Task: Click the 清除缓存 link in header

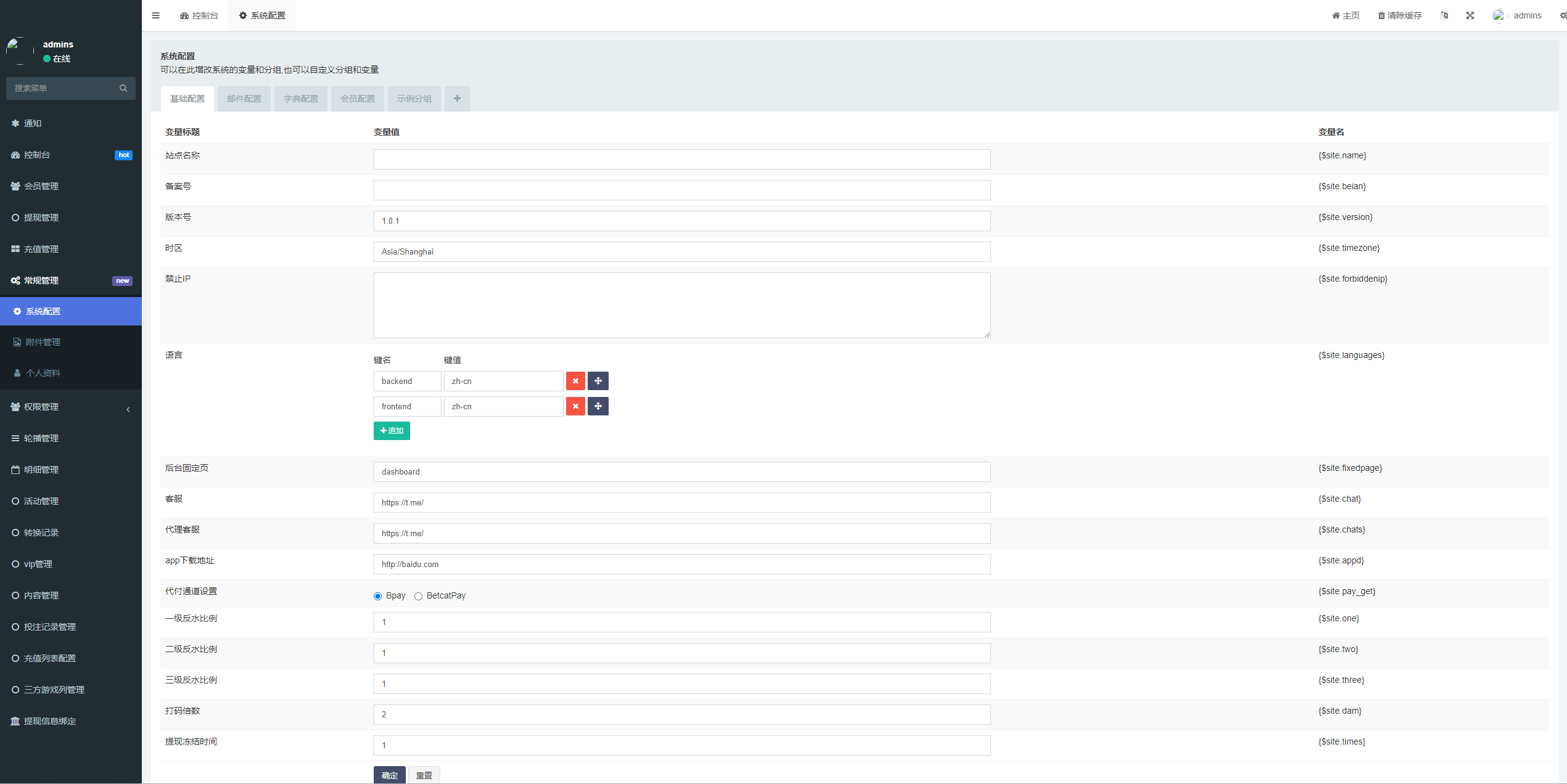Action: [1400, 15]
